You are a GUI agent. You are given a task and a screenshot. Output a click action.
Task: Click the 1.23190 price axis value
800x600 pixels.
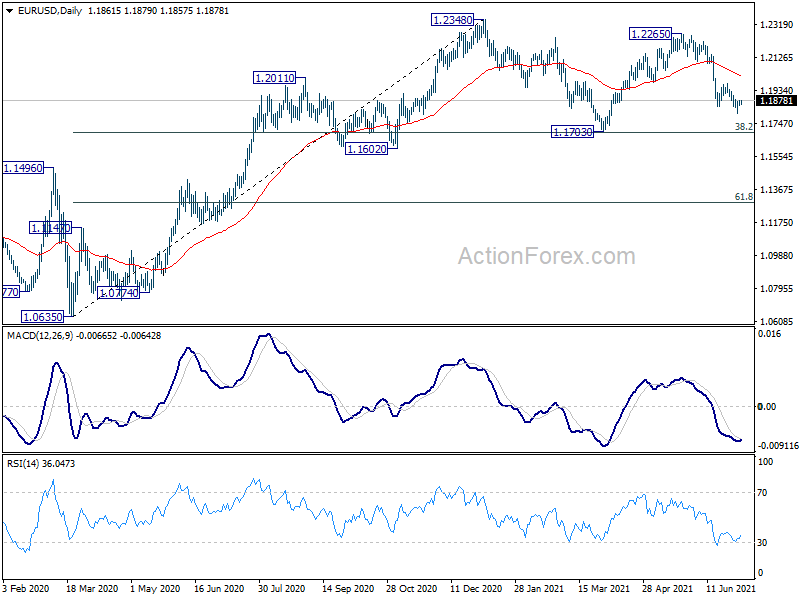coord(776,24)
